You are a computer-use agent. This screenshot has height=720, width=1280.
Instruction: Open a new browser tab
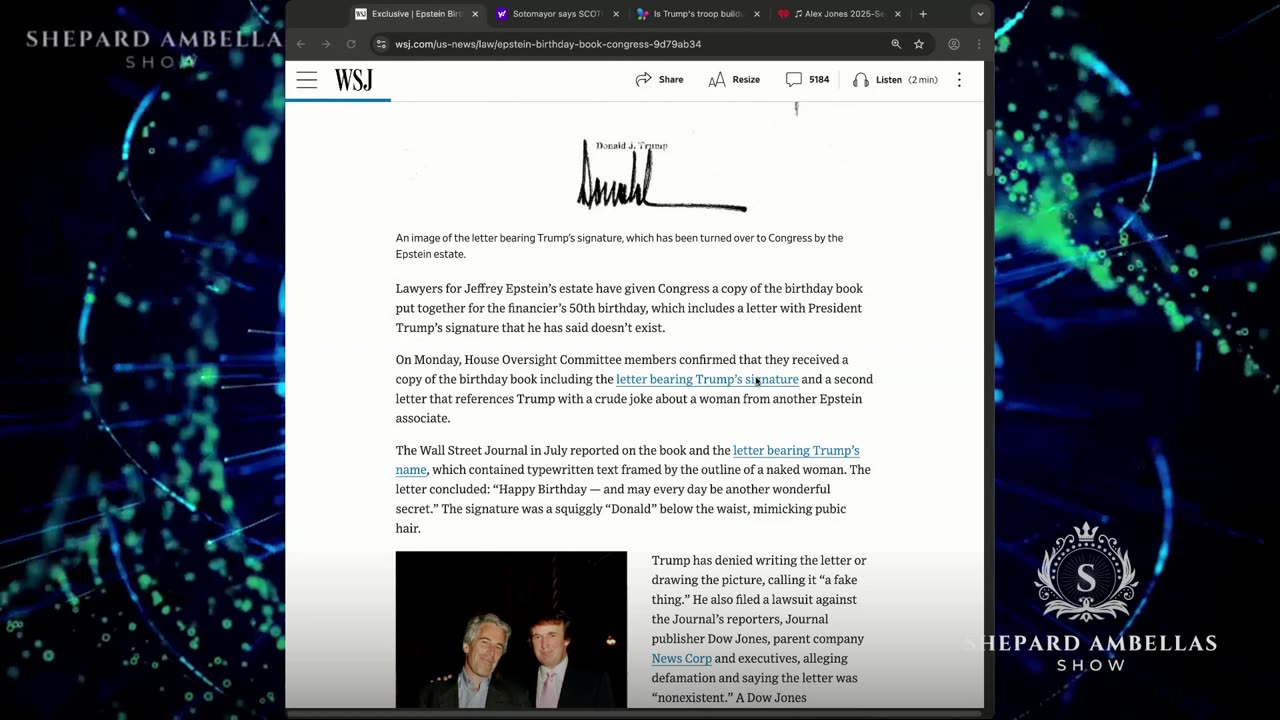923,14
